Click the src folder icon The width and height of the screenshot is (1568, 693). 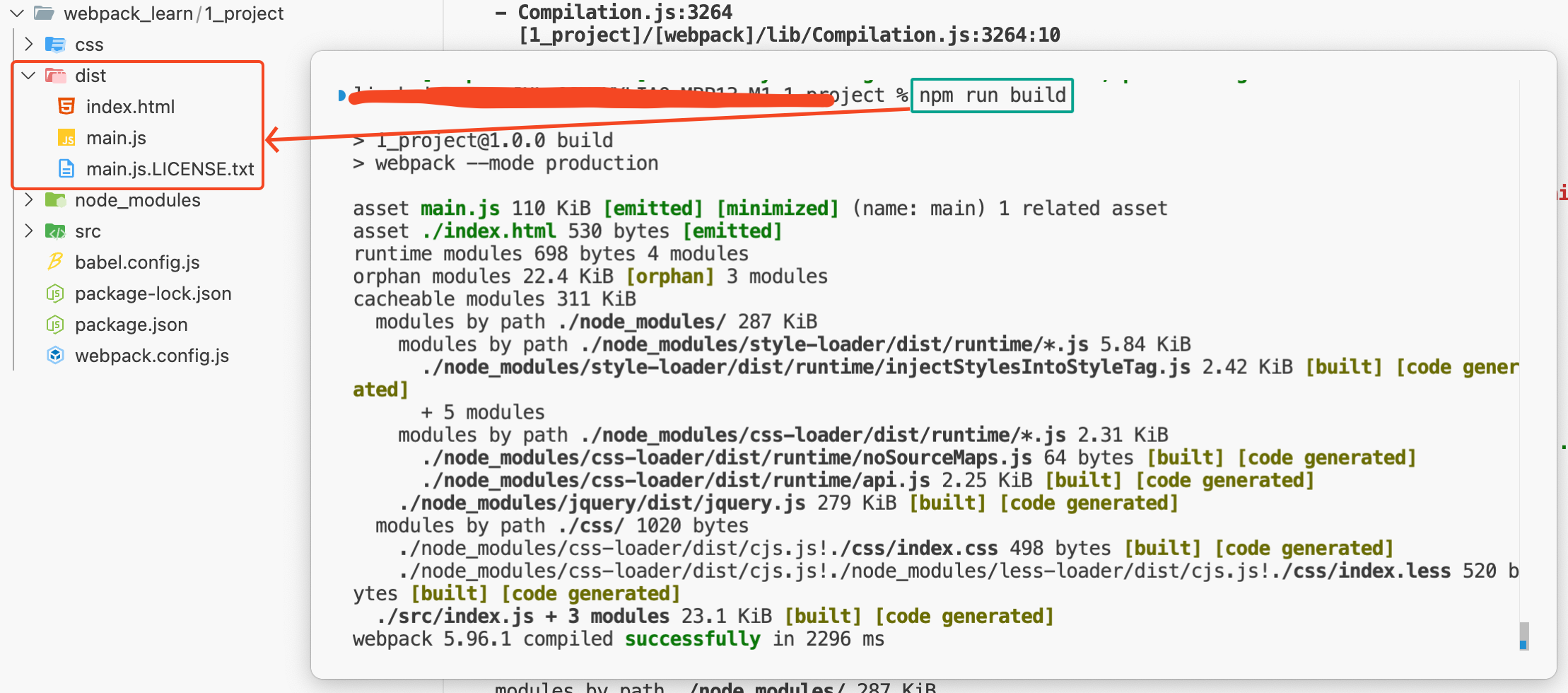55,231
